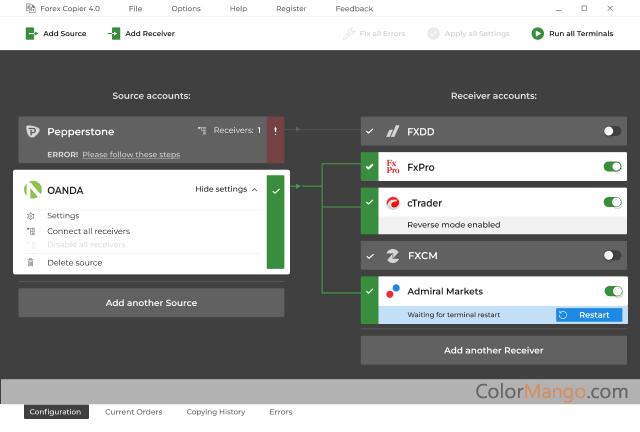Turn on the FXCM receiver toggle
This screenshot has width=640, height=432.
click(612, 256)
